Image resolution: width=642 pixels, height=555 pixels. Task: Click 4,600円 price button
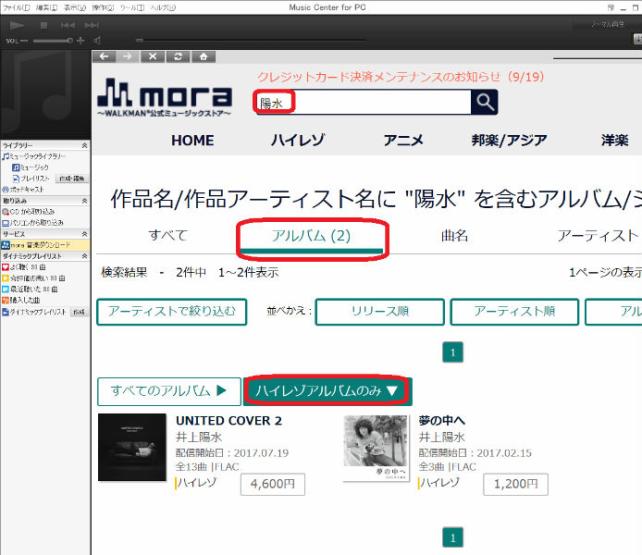273,484
